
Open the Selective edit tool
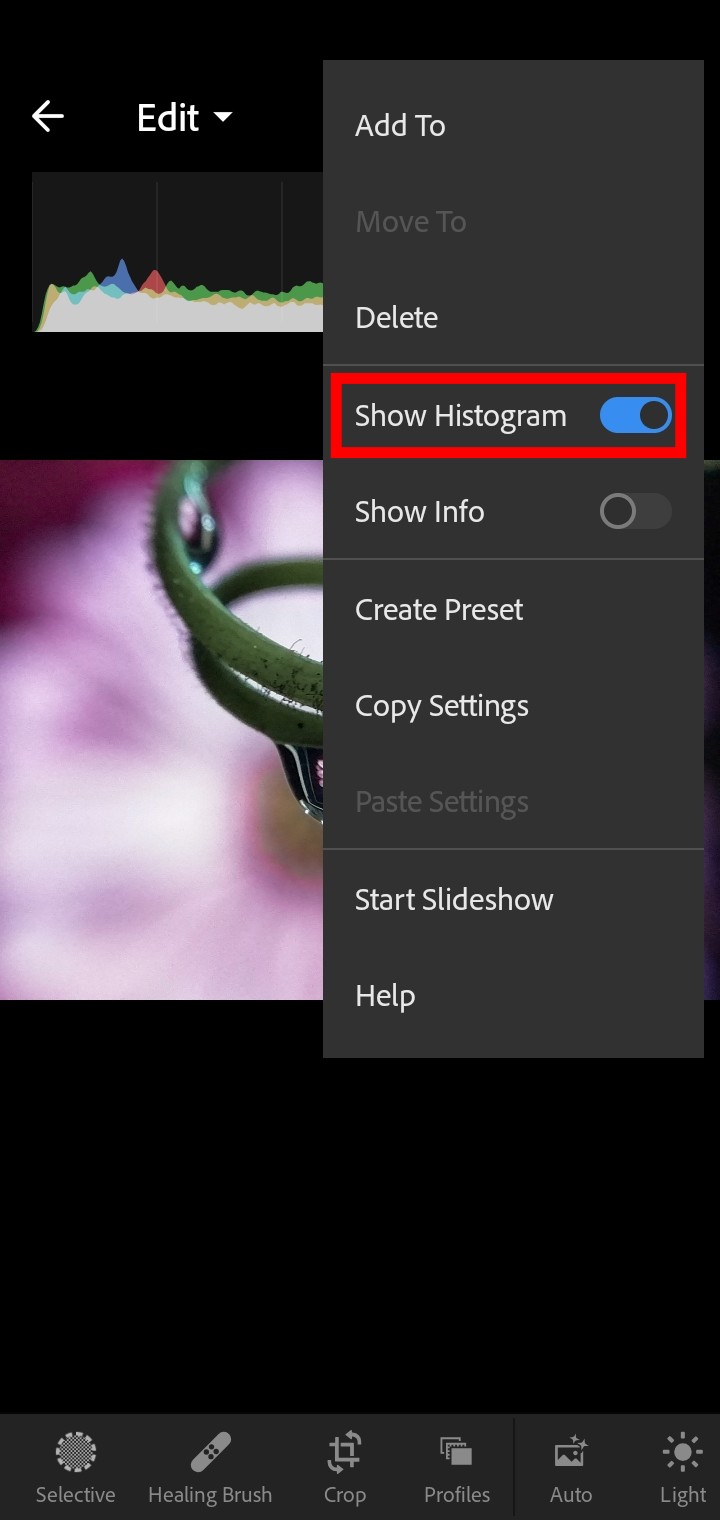[x=75, y=1466]
